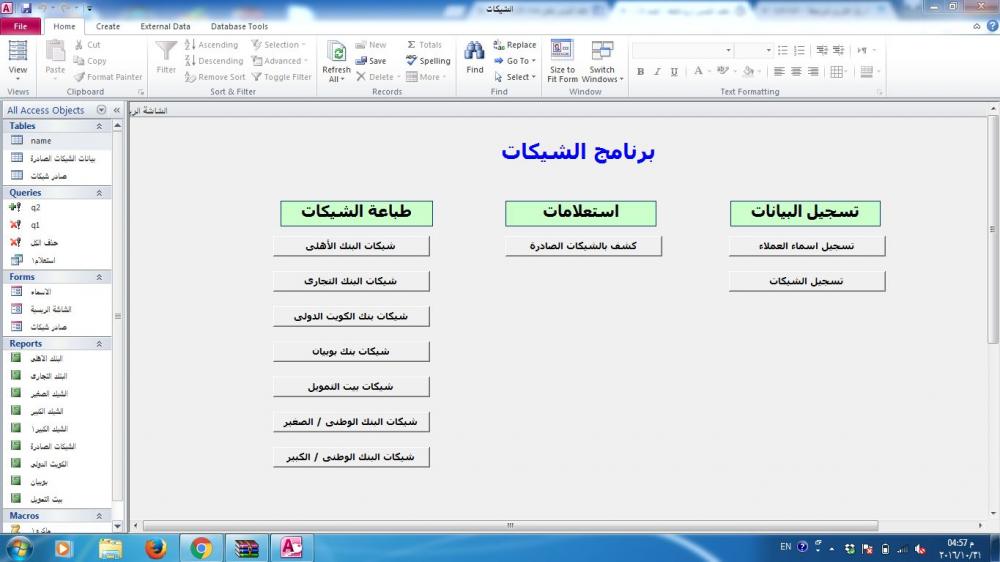The width and height of the screenshot is (1000, 562).
Task: Click navigation pane scroll down arrow
Action: pos(117,526)
